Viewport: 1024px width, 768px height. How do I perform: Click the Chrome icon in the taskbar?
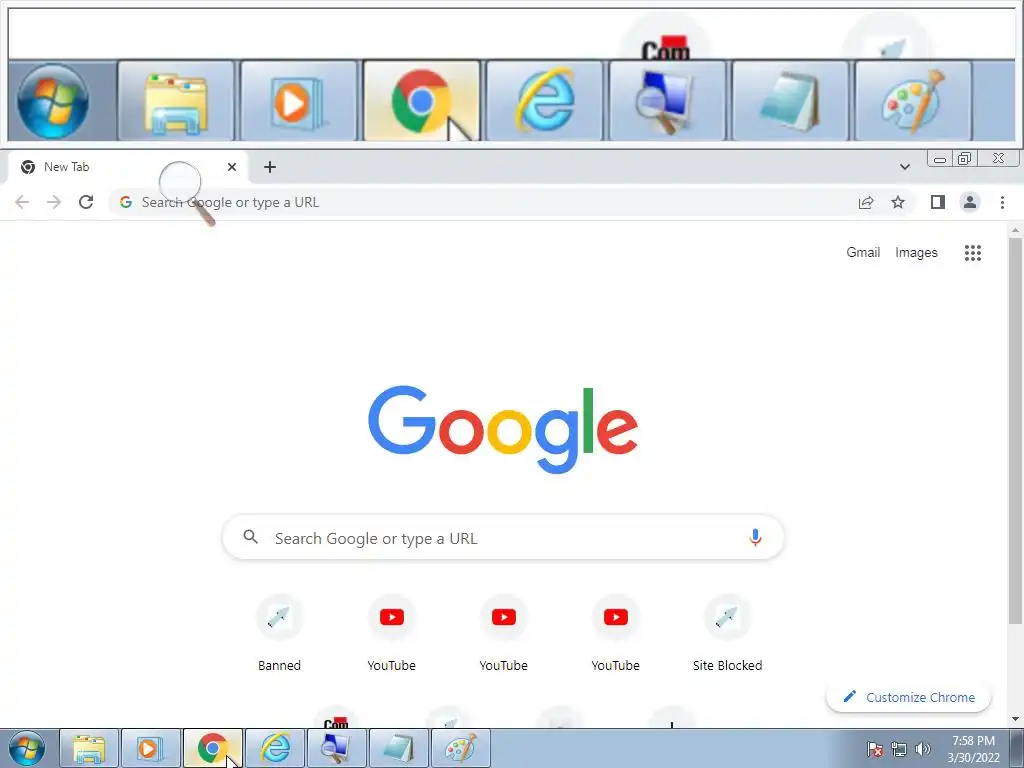213,748
